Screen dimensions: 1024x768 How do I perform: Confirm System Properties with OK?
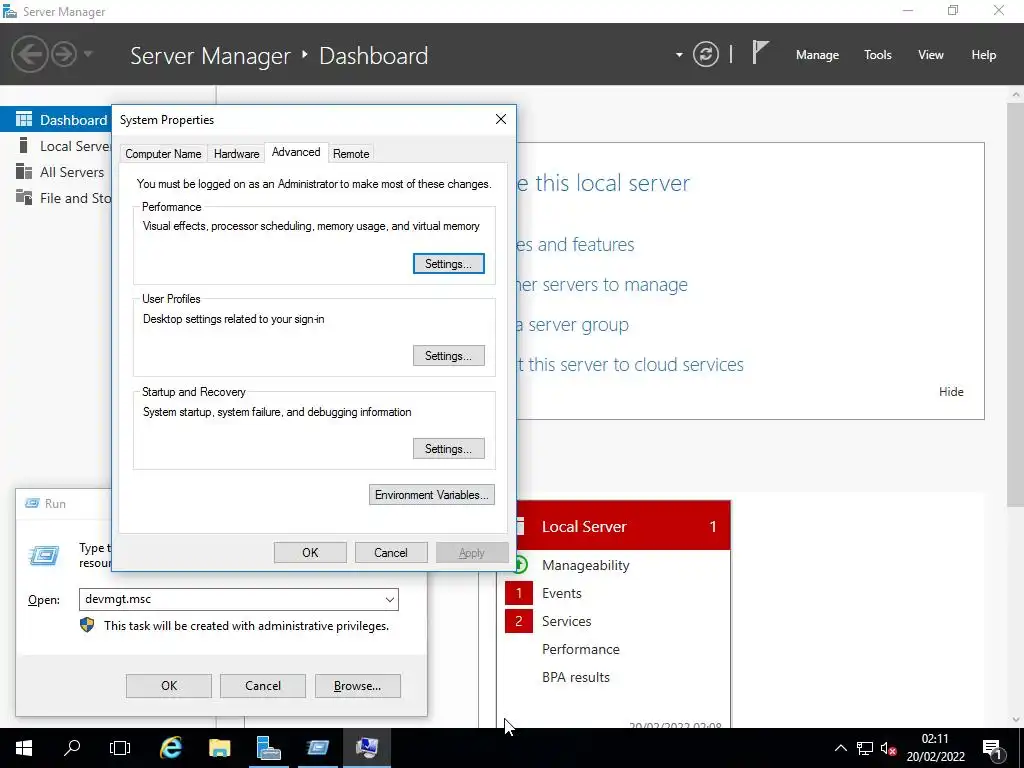310,552
